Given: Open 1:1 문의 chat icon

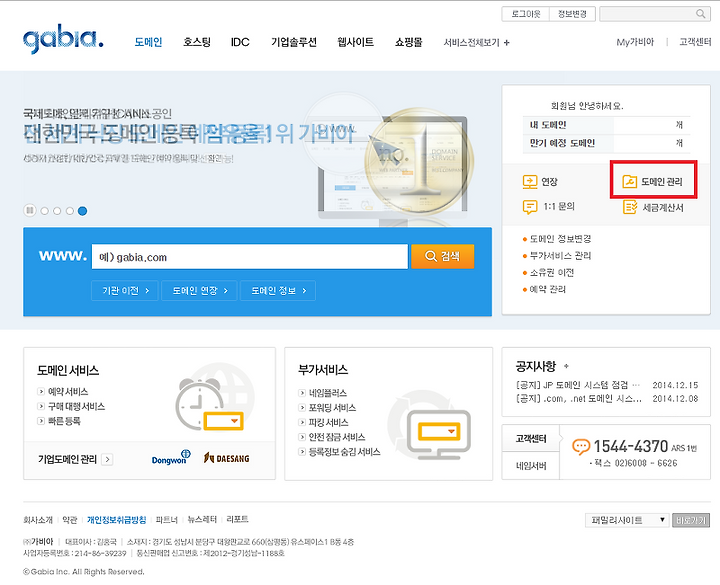Looking at the screenshot, I should [x=530, y=207].
